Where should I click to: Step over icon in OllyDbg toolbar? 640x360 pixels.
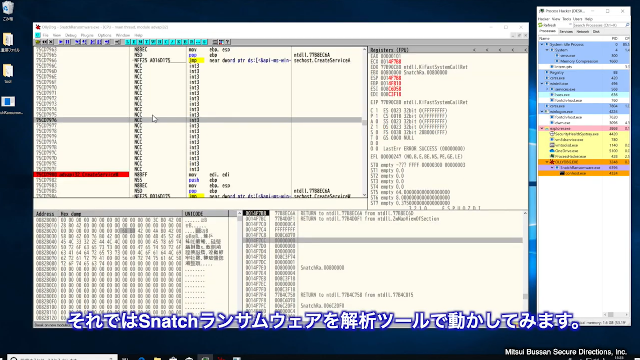tap(84, 42)
